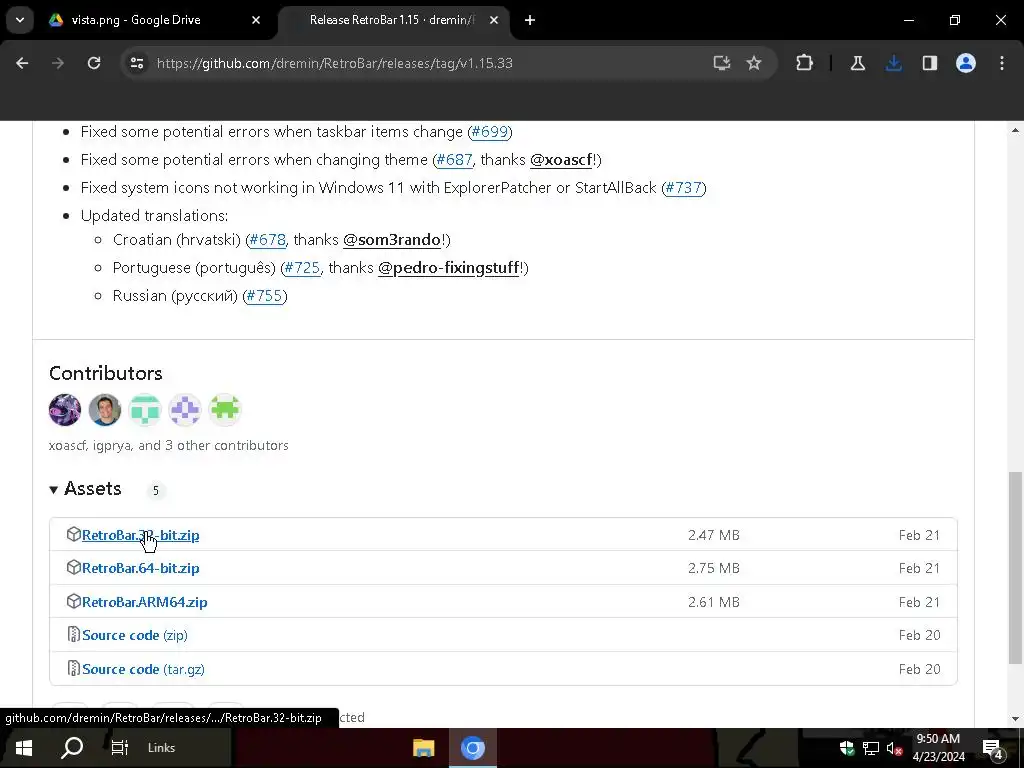This screenshot has width=1024, height=768.
Task: Open the network tray icon
Action: (871, 748)
